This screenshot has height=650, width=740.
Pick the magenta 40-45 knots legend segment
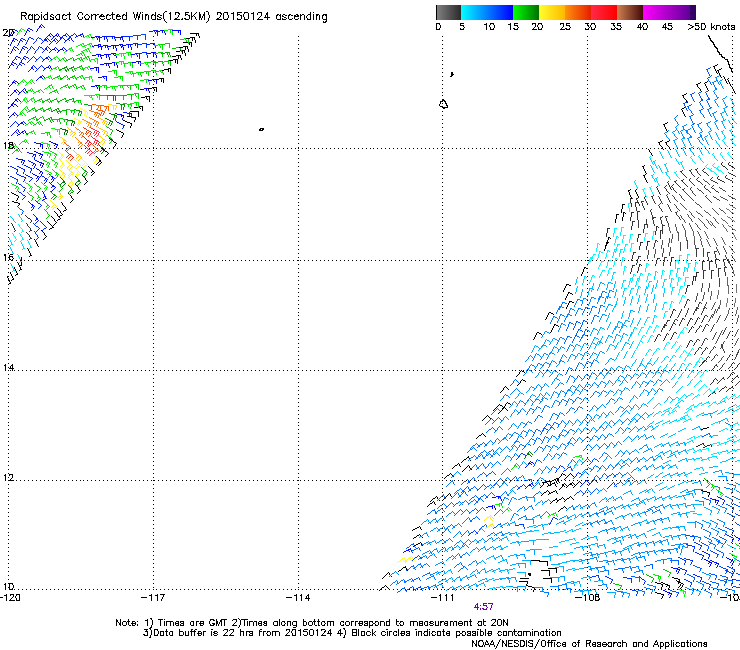[x=656, y=12]
